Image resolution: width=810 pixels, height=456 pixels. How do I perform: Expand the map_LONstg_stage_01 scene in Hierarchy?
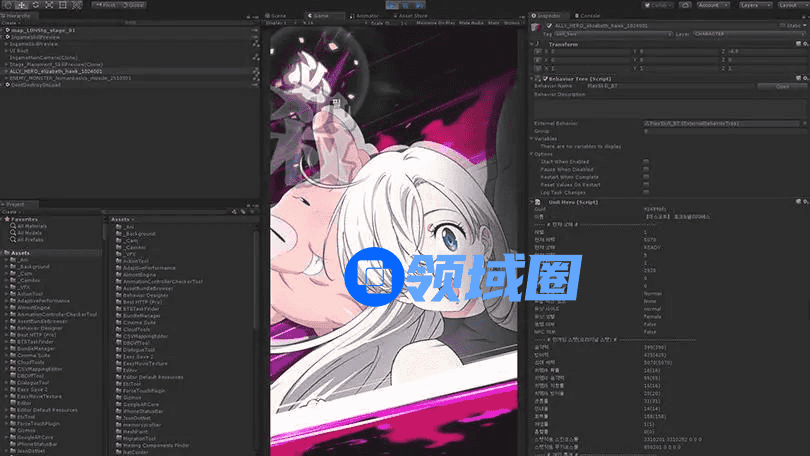tap(4, 29)
